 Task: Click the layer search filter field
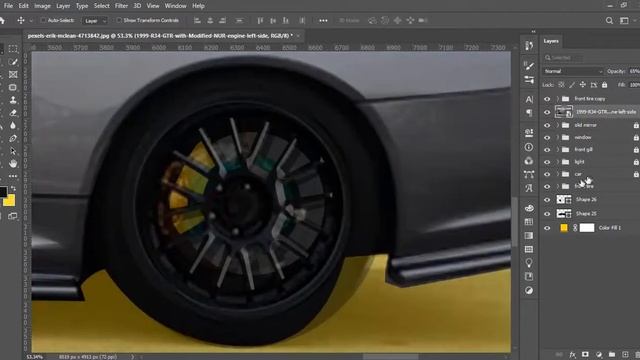pyautogui.click(x=563, y=58)
